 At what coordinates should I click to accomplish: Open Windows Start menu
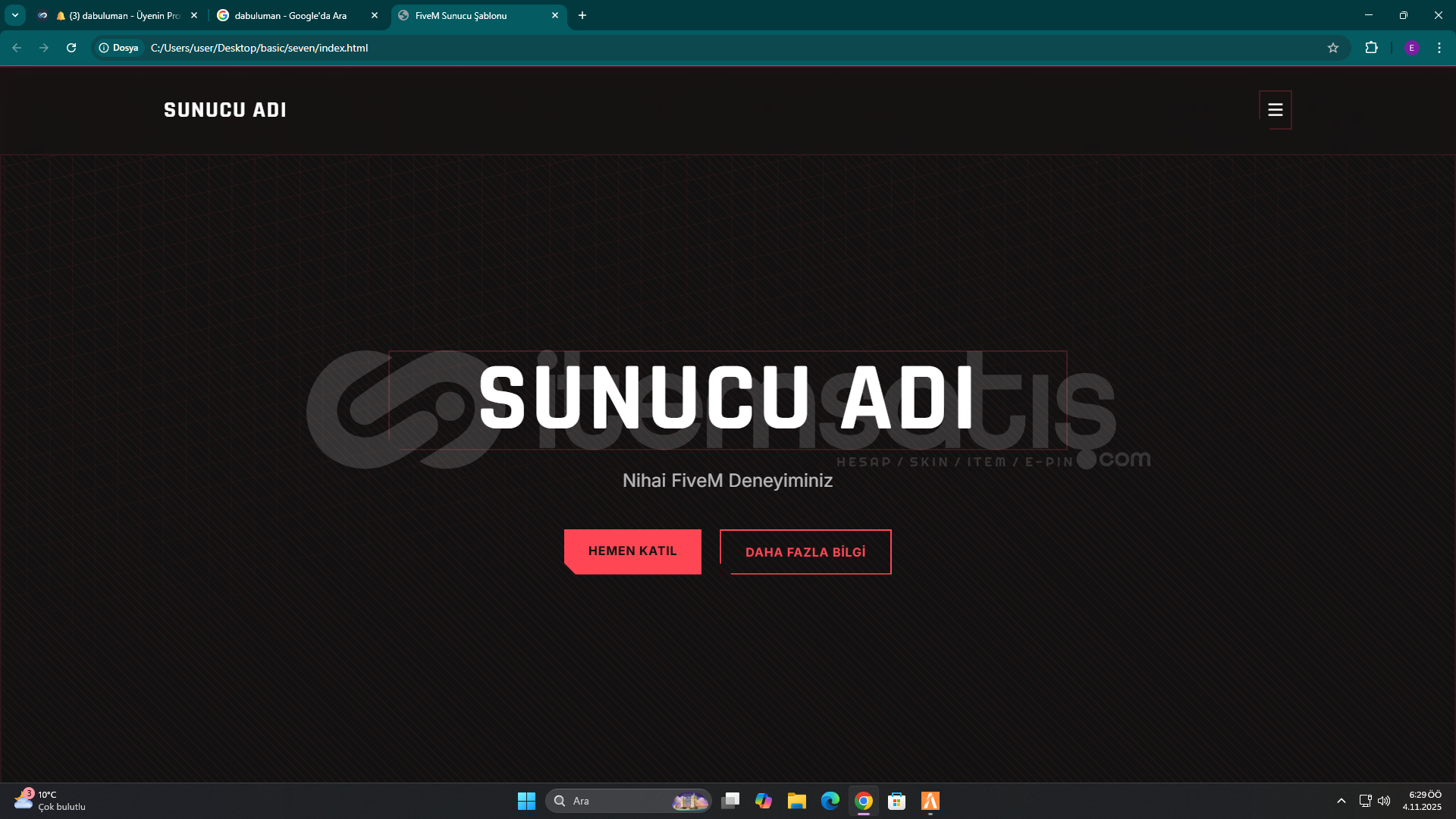[526, 801]
